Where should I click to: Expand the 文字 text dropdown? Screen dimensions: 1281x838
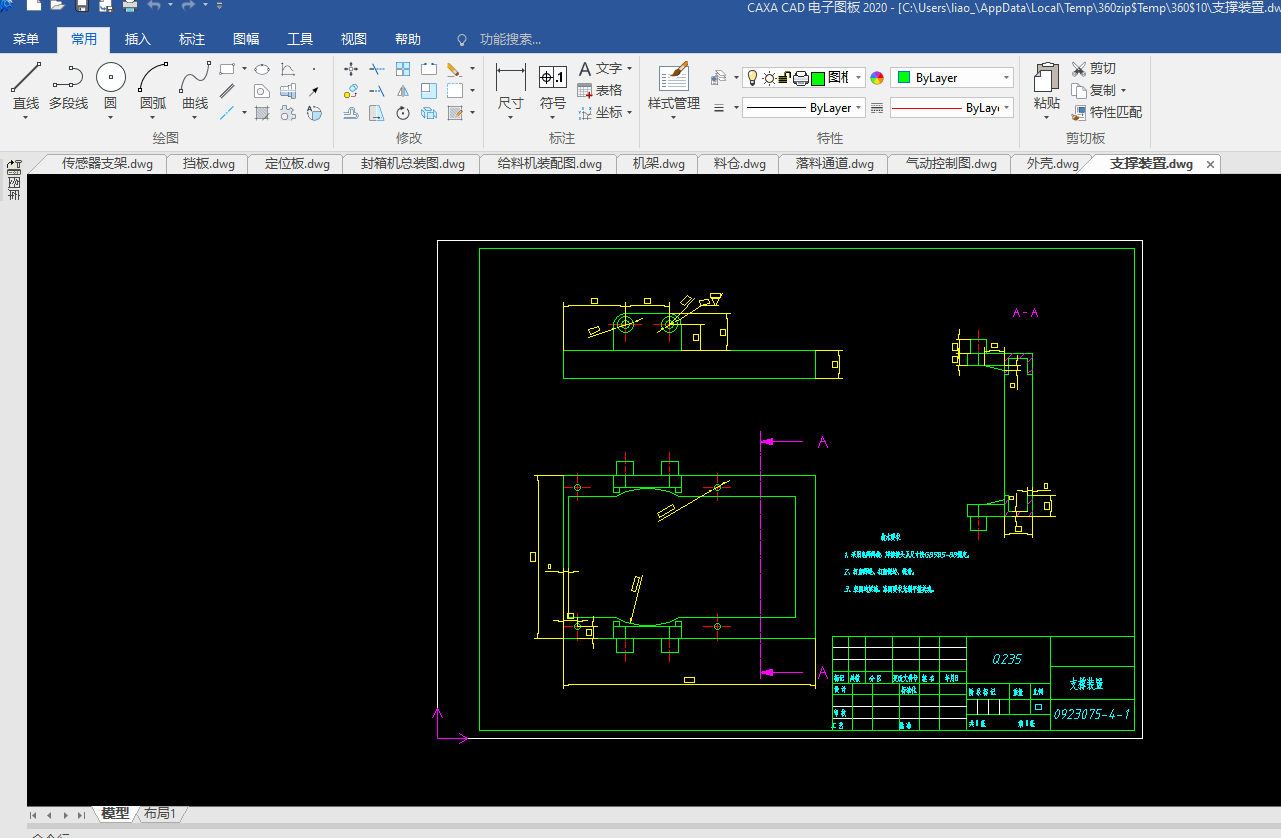(629, 69)
